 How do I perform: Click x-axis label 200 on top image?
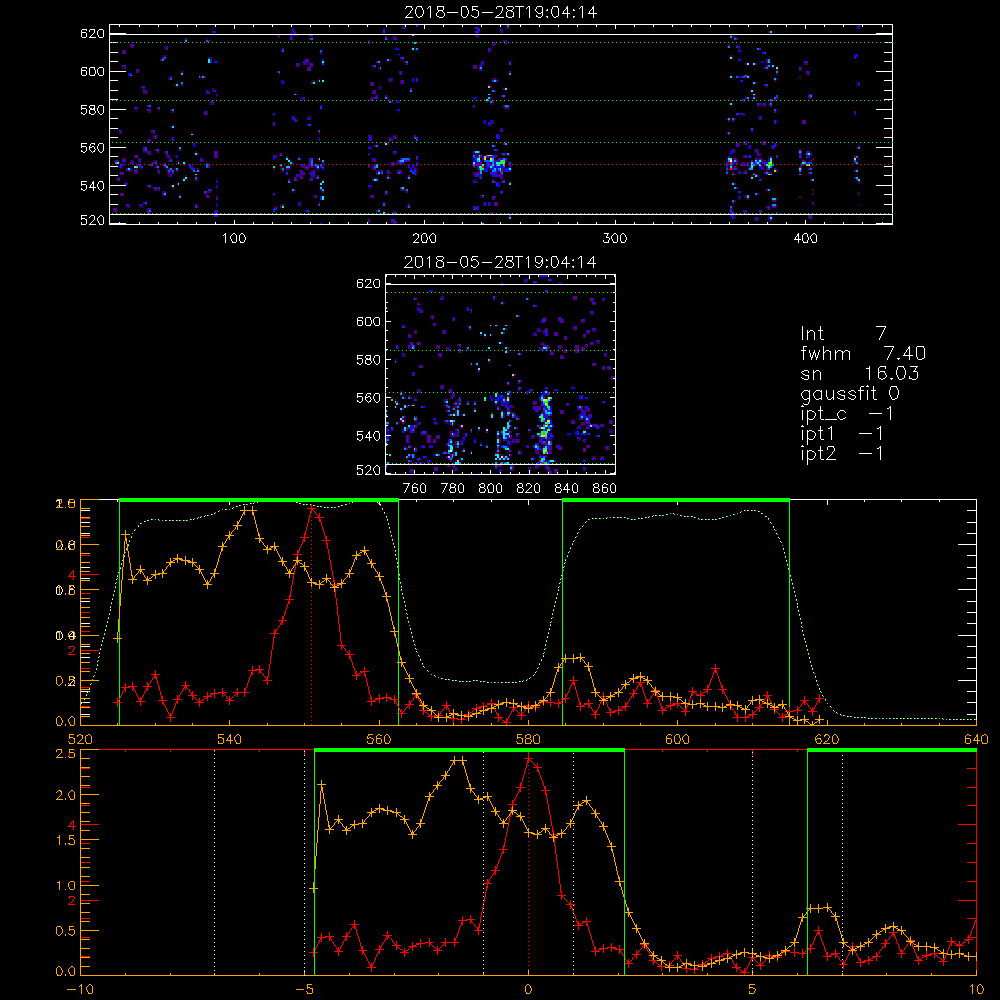(424, 239)
